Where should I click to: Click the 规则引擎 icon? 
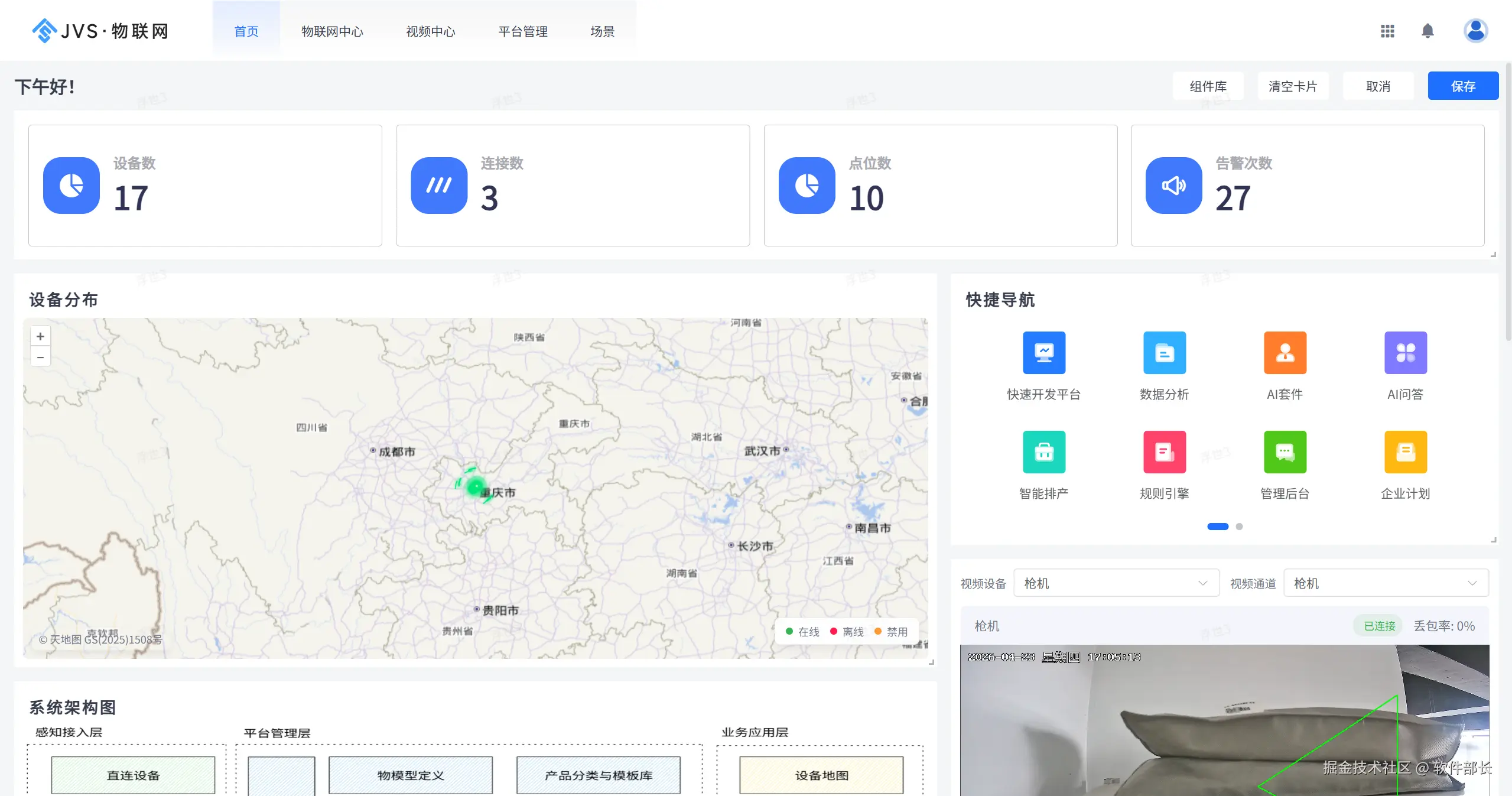[x=1164, y=452]
